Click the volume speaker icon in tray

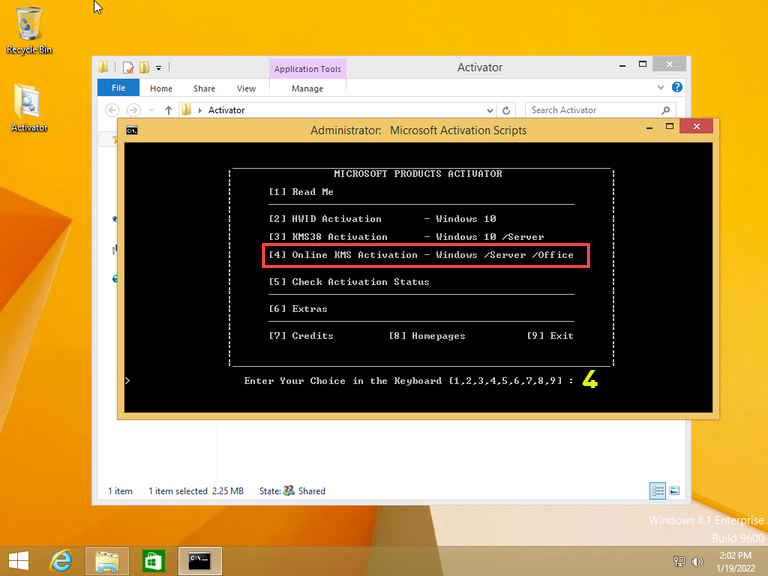(x=697, y=561)
